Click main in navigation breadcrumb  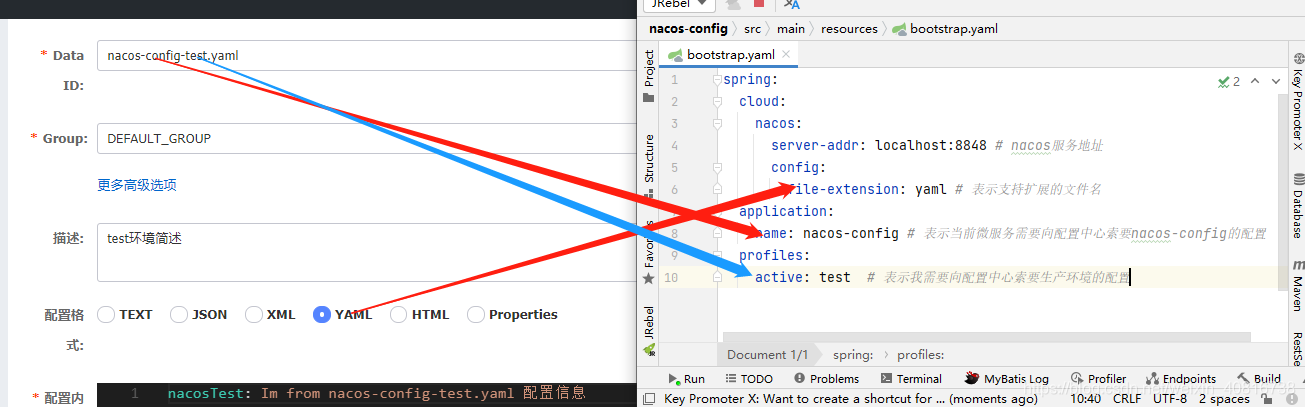tap(791, 29)
